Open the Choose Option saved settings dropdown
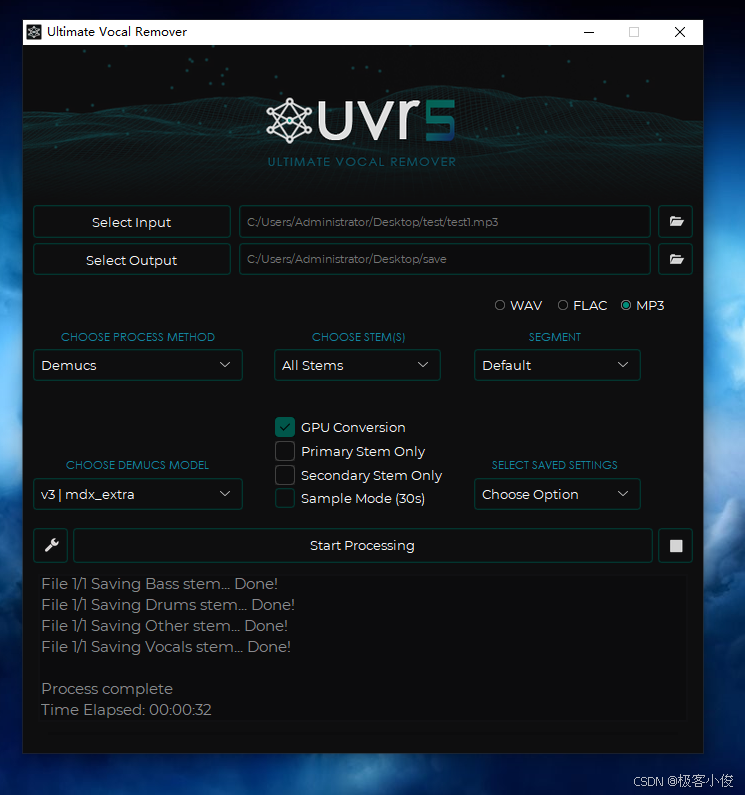Image resolution: width=745 pixels, height=795 pixels. tap(557, 494)
